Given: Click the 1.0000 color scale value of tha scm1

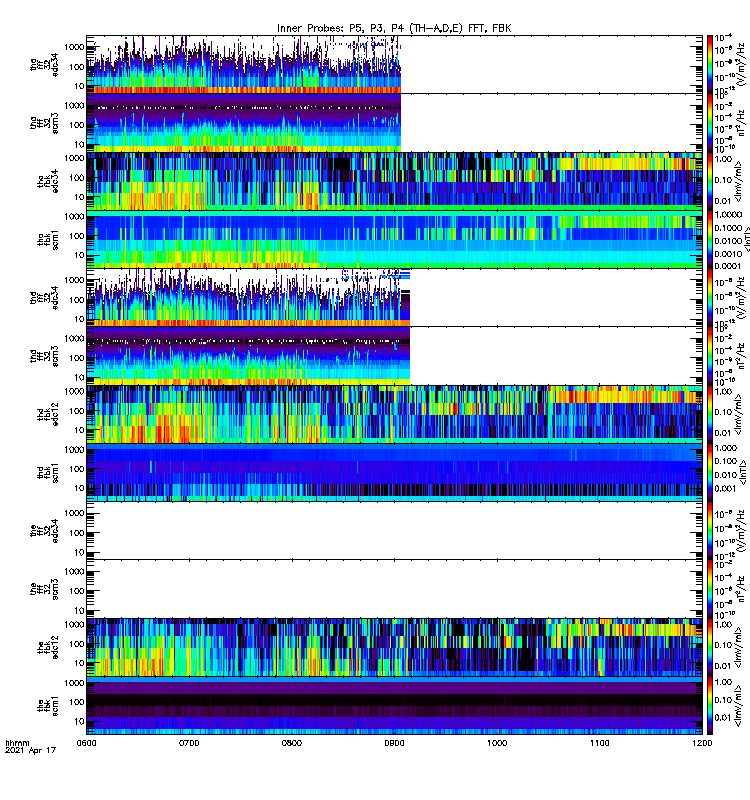Looking at the screenshot, I should tap(728, 215).
